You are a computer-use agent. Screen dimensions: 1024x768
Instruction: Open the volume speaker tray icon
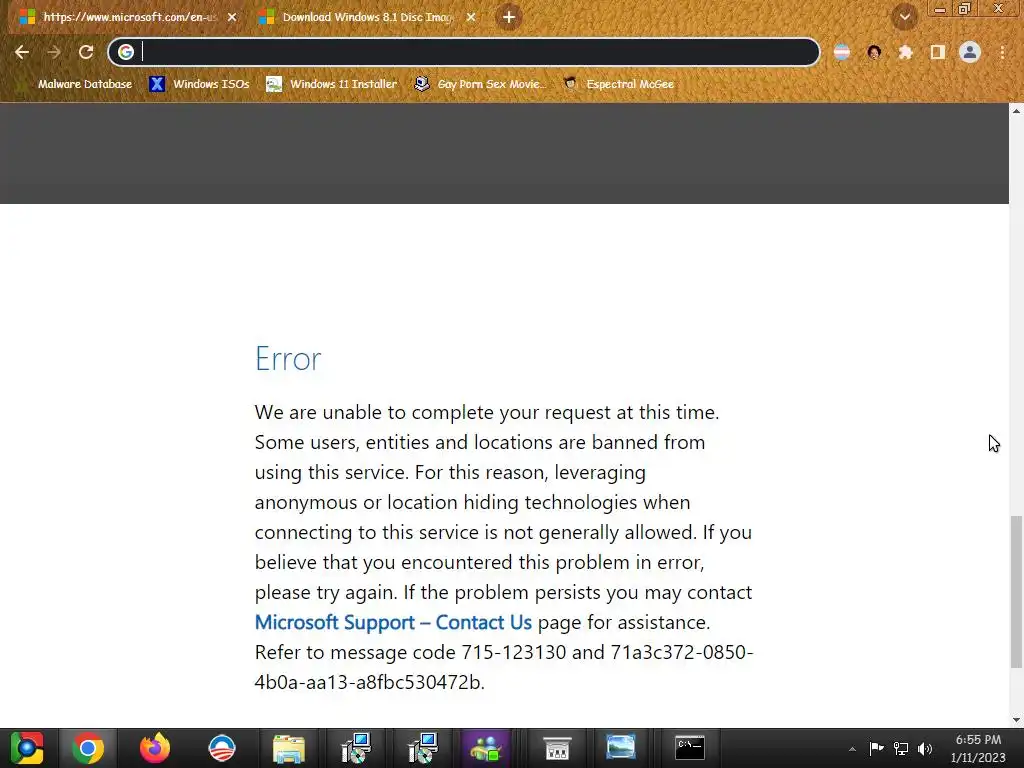point(925,748)
